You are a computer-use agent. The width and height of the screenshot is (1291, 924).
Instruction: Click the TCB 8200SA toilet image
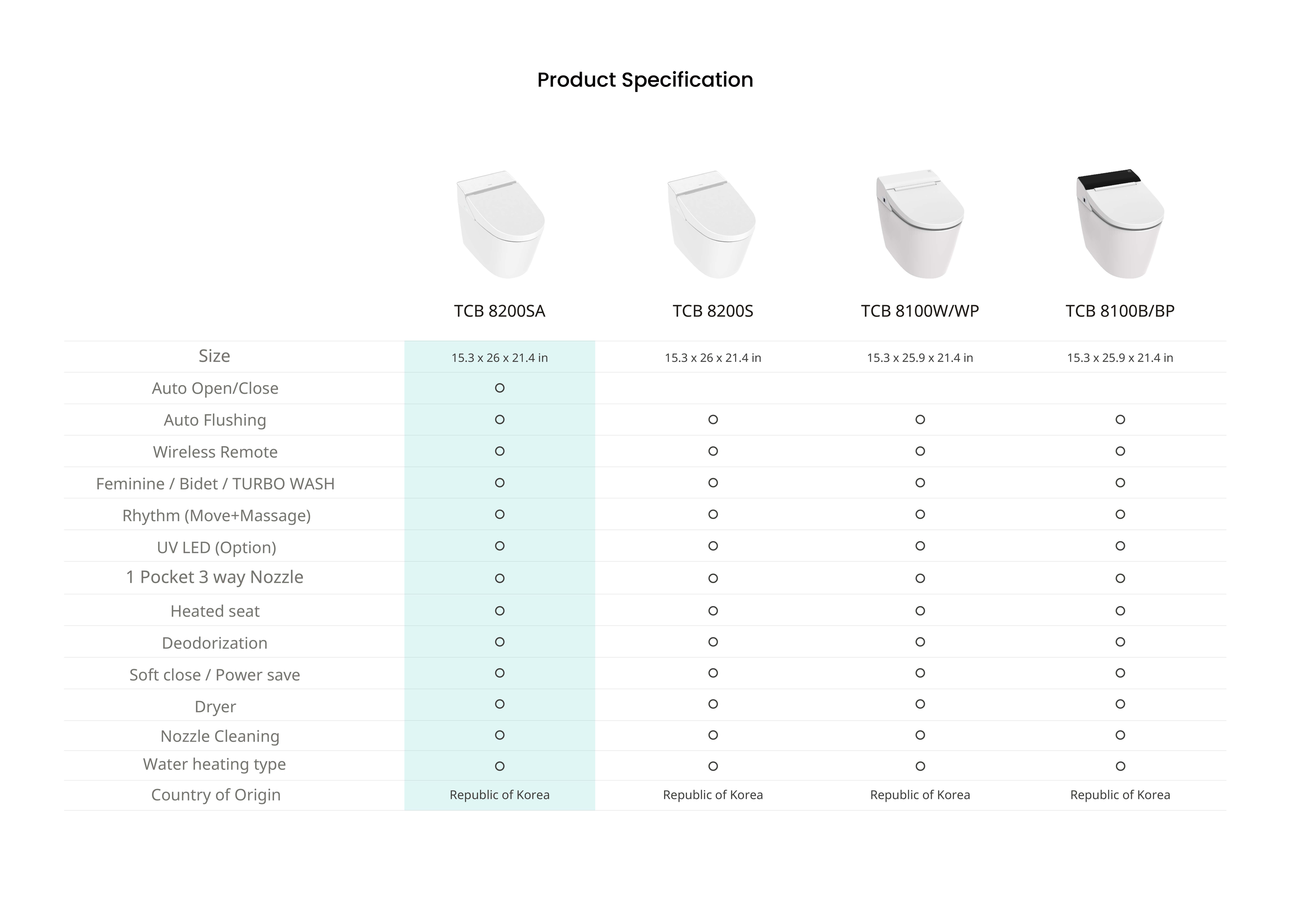tap(500, 224)
